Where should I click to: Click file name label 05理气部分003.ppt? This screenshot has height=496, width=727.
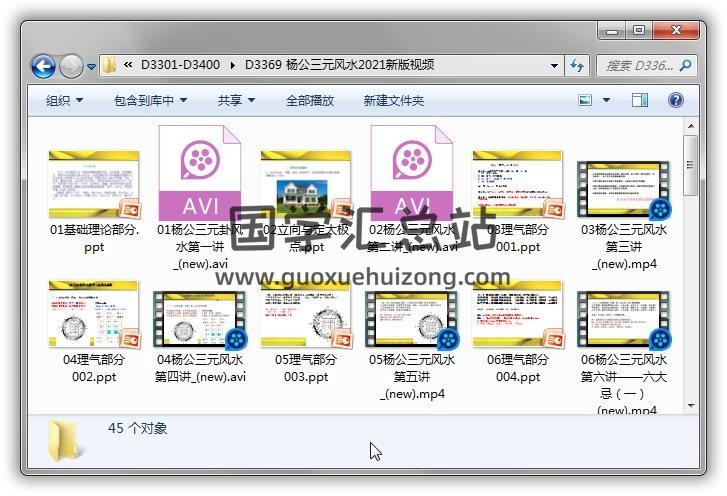[x=306, y=368]
